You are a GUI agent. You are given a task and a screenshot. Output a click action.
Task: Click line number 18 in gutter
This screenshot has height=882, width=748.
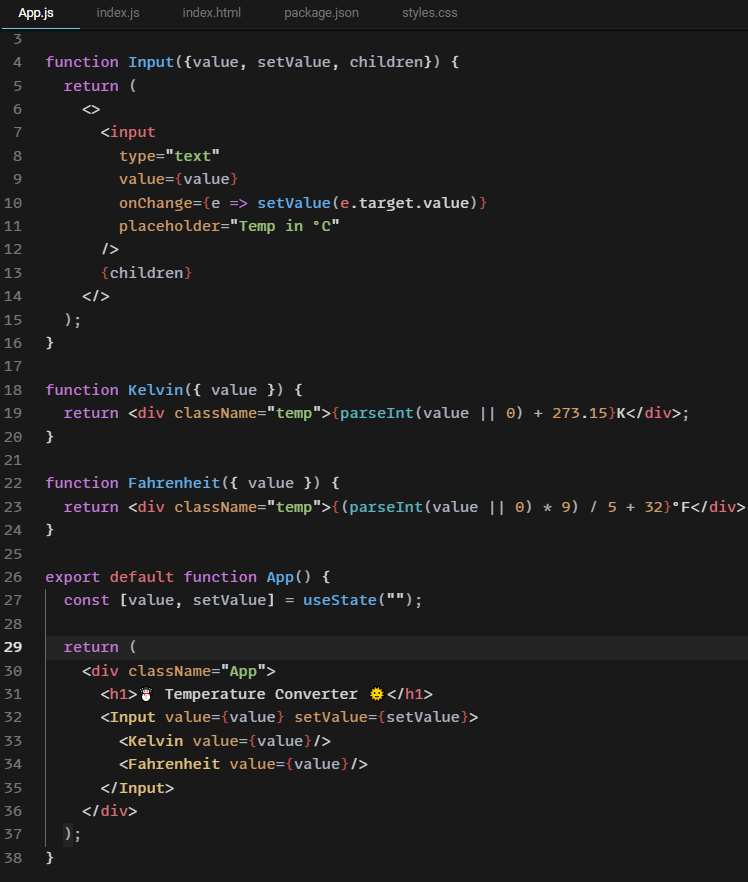click(13, 390)
